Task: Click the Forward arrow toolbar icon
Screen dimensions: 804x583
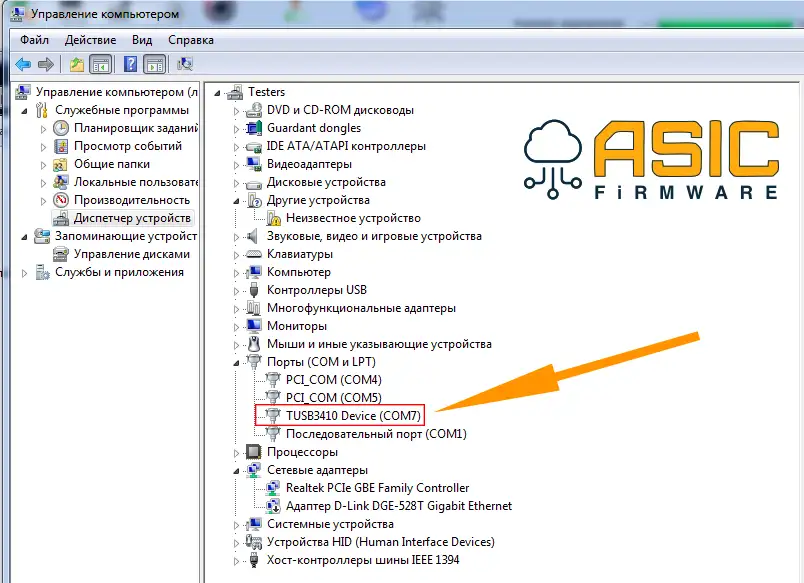Action: tap(46, 65)
